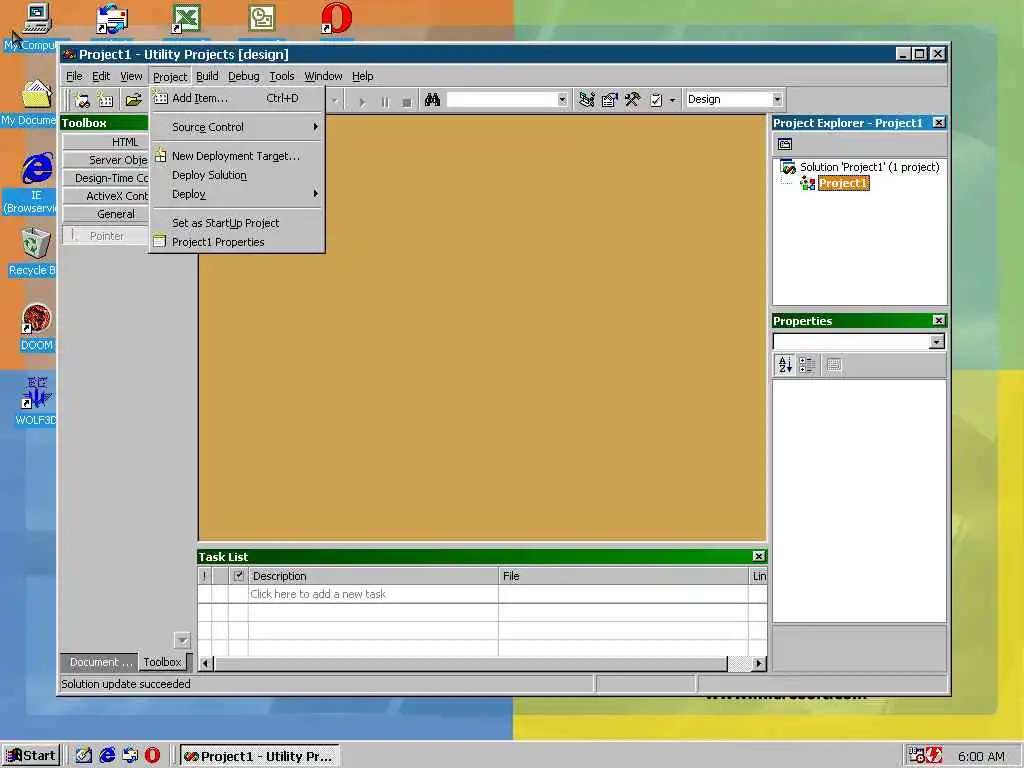Click the Start (play) debug icon
The width and height of the screenshot is (1024, 768).
(362, 102)
